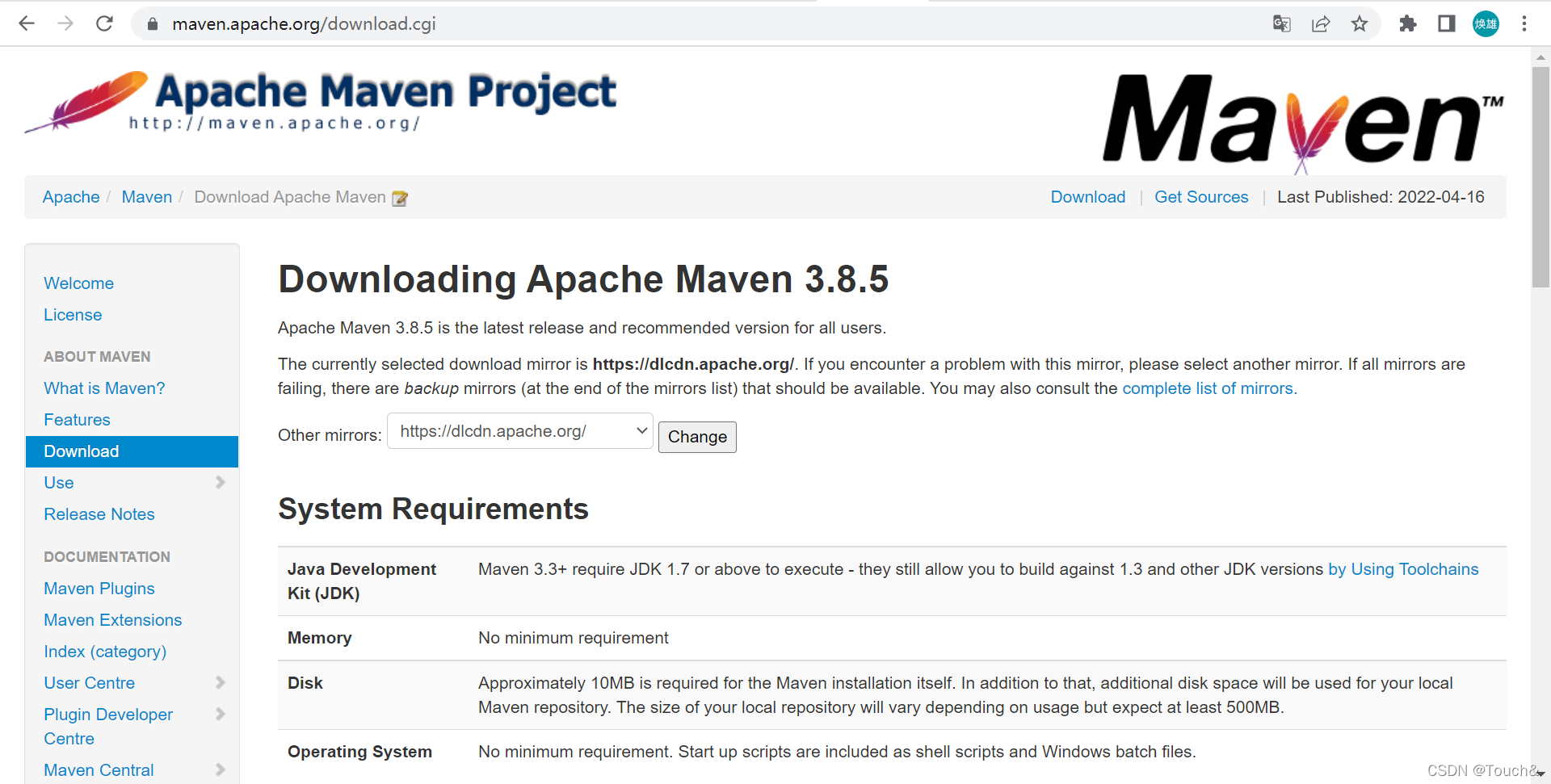Click 'Download Apache Maven' breadcrumb text
The width and height of the screenshot is (1551, 784).
[x=290, y=197]
